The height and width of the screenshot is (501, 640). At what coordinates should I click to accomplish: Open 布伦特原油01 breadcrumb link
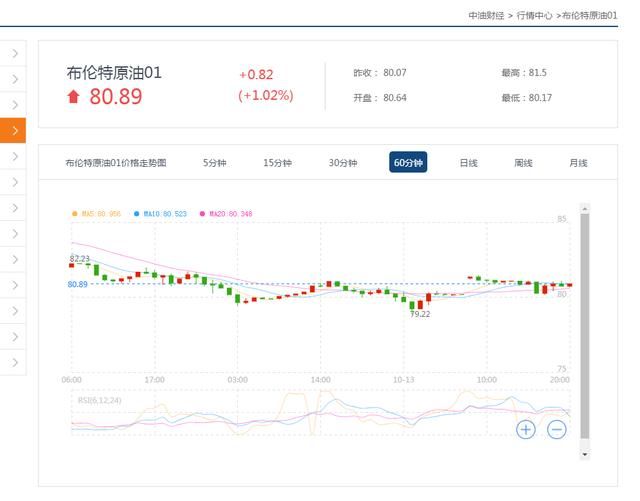coord(589,16)
